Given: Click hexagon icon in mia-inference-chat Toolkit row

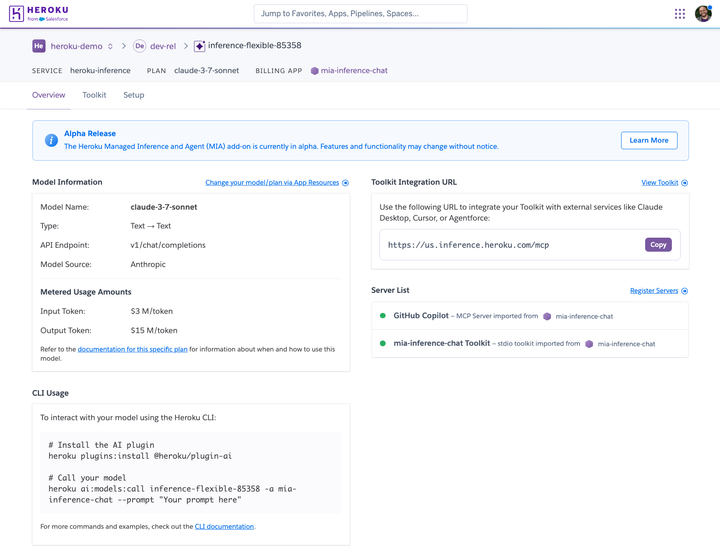Looking at the screenshot, I should click(589, 344).
